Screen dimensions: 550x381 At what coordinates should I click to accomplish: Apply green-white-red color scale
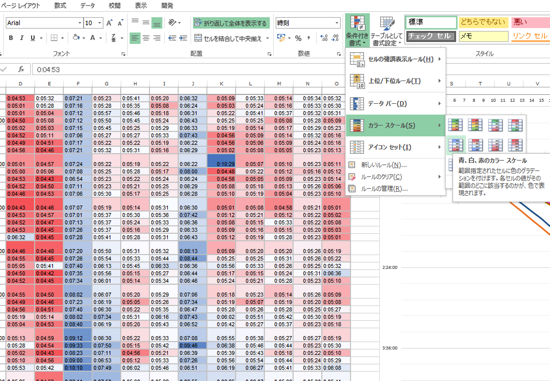point(495,125)
